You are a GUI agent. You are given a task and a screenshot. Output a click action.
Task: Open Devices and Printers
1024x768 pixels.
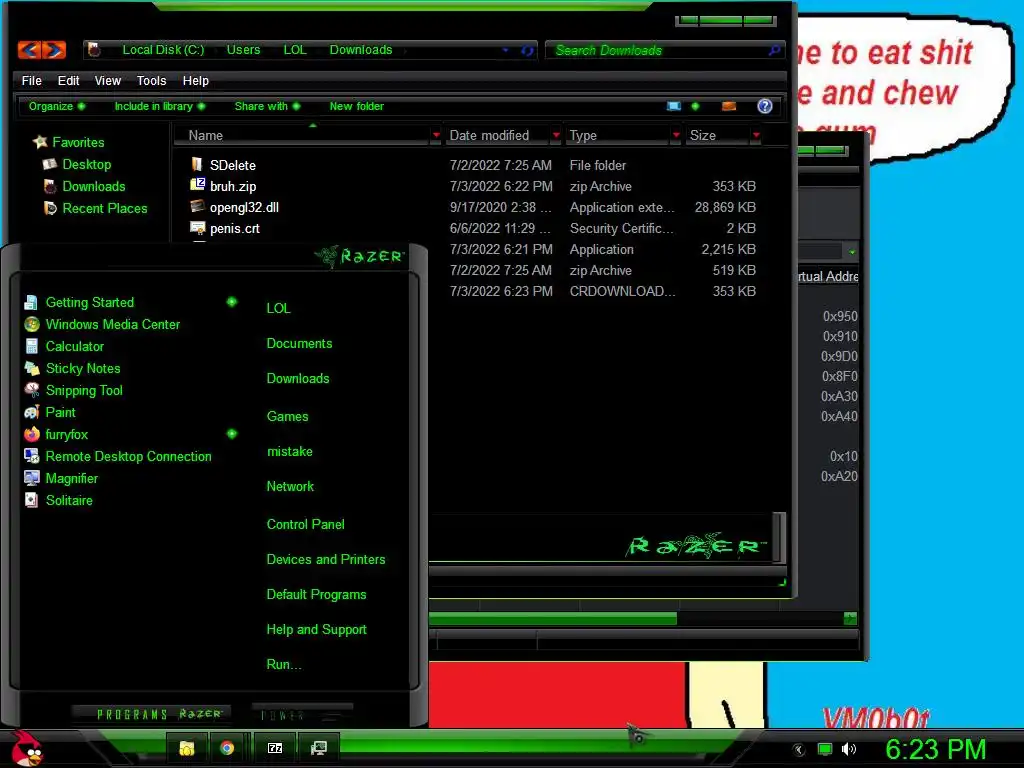[x=325, y=559]
